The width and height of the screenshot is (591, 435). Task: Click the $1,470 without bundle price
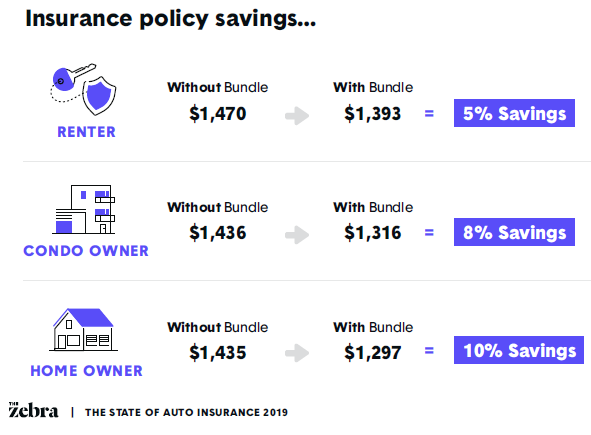(218, 113)
